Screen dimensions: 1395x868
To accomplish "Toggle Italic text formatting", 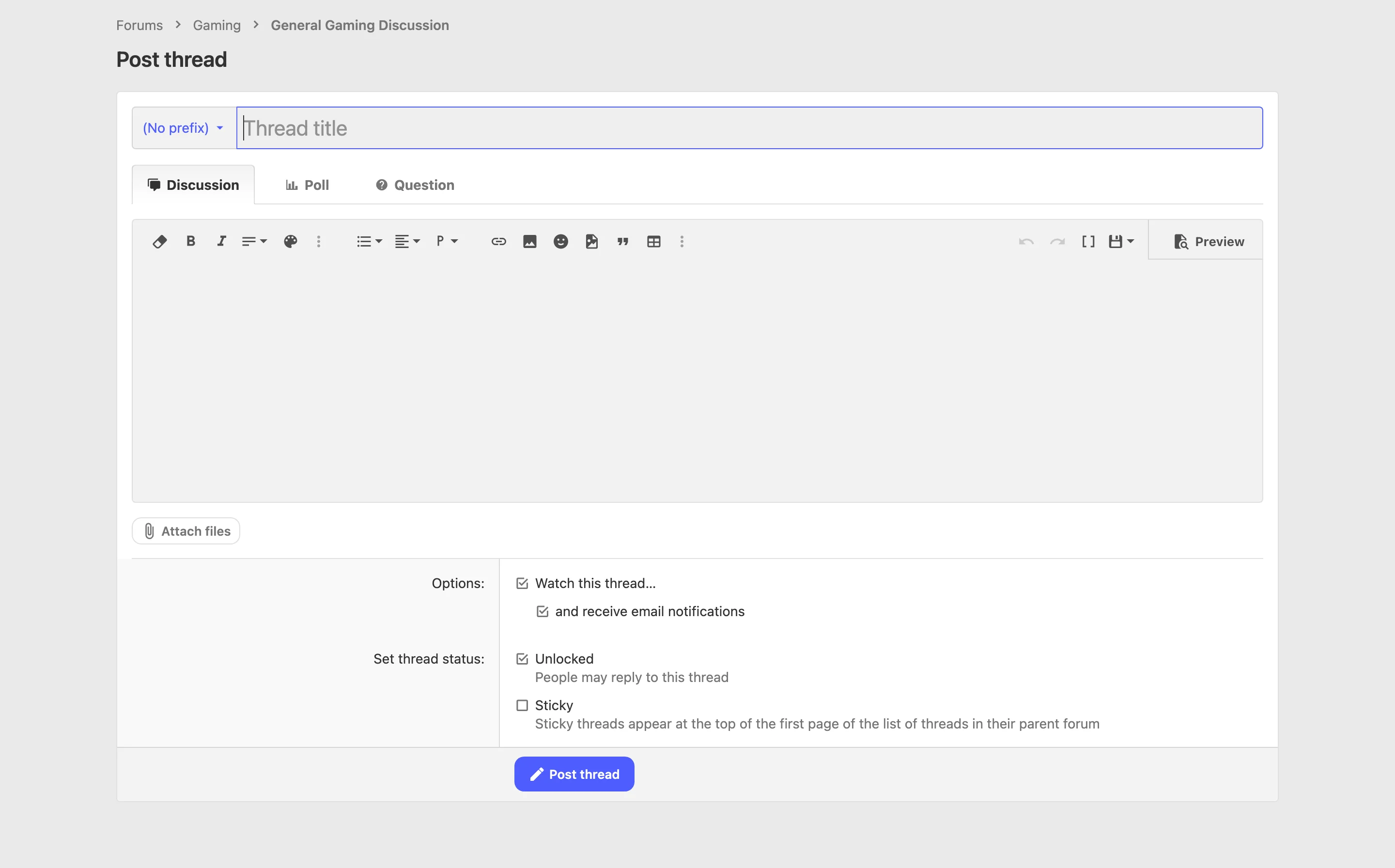I will click(x=221, y=242).
